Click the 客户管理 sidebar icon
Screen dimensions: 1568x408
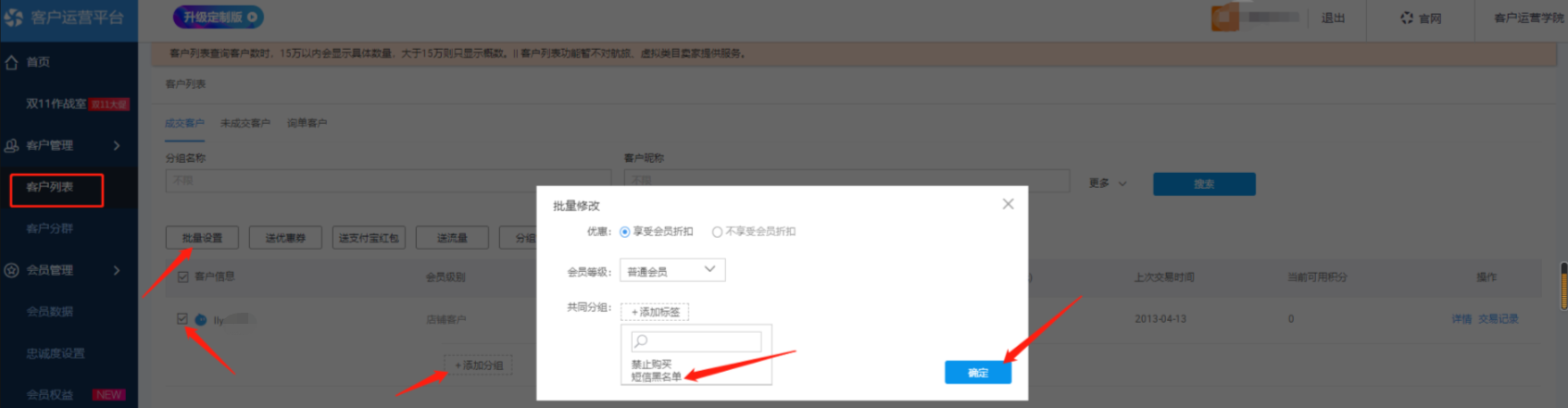coord(12,145)
